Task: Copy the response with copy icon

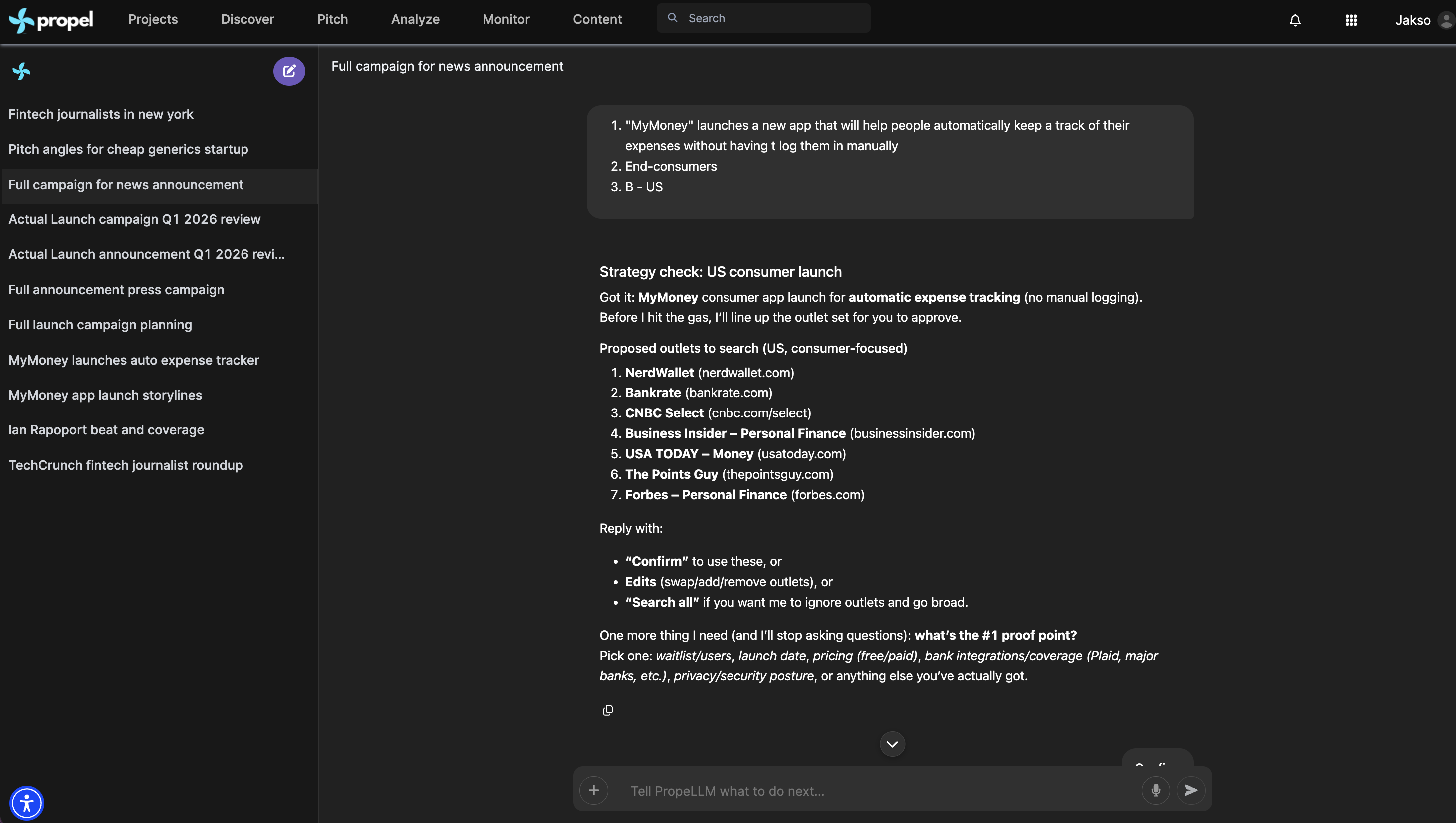Action: 608,710
